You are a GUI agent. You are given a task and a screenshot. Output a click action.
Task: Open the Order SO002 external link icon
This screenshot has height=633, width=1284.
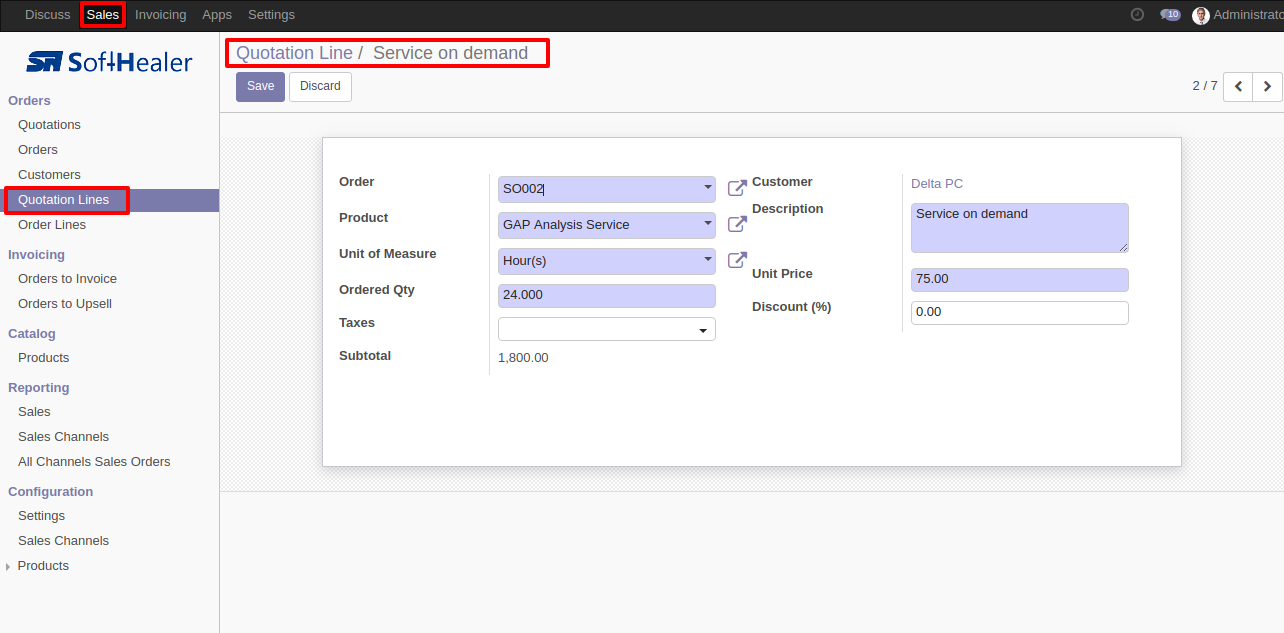click(737, 188)
